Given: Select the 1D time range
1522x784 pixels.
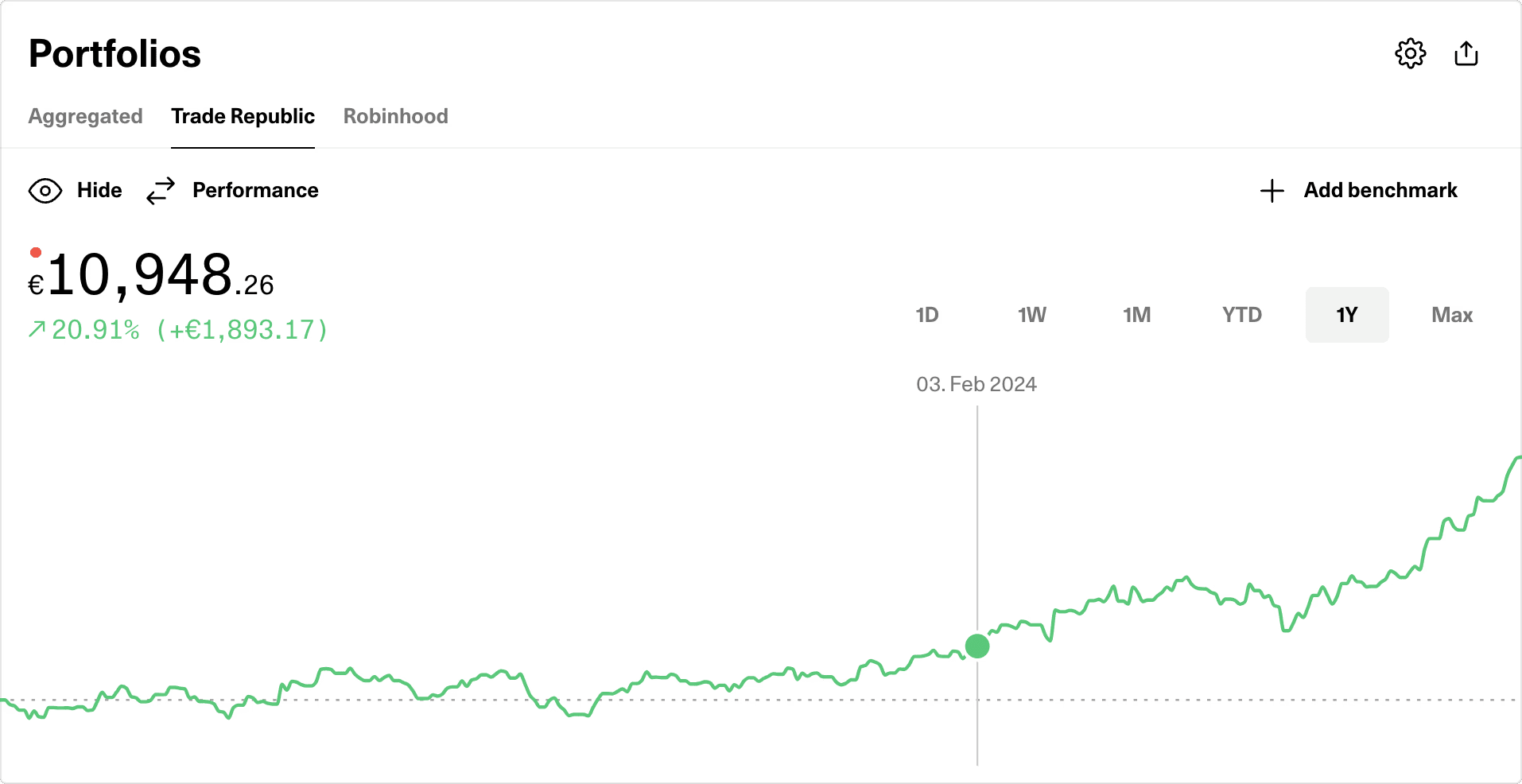Looking at the screenshot, I should [x=927, y=315].
